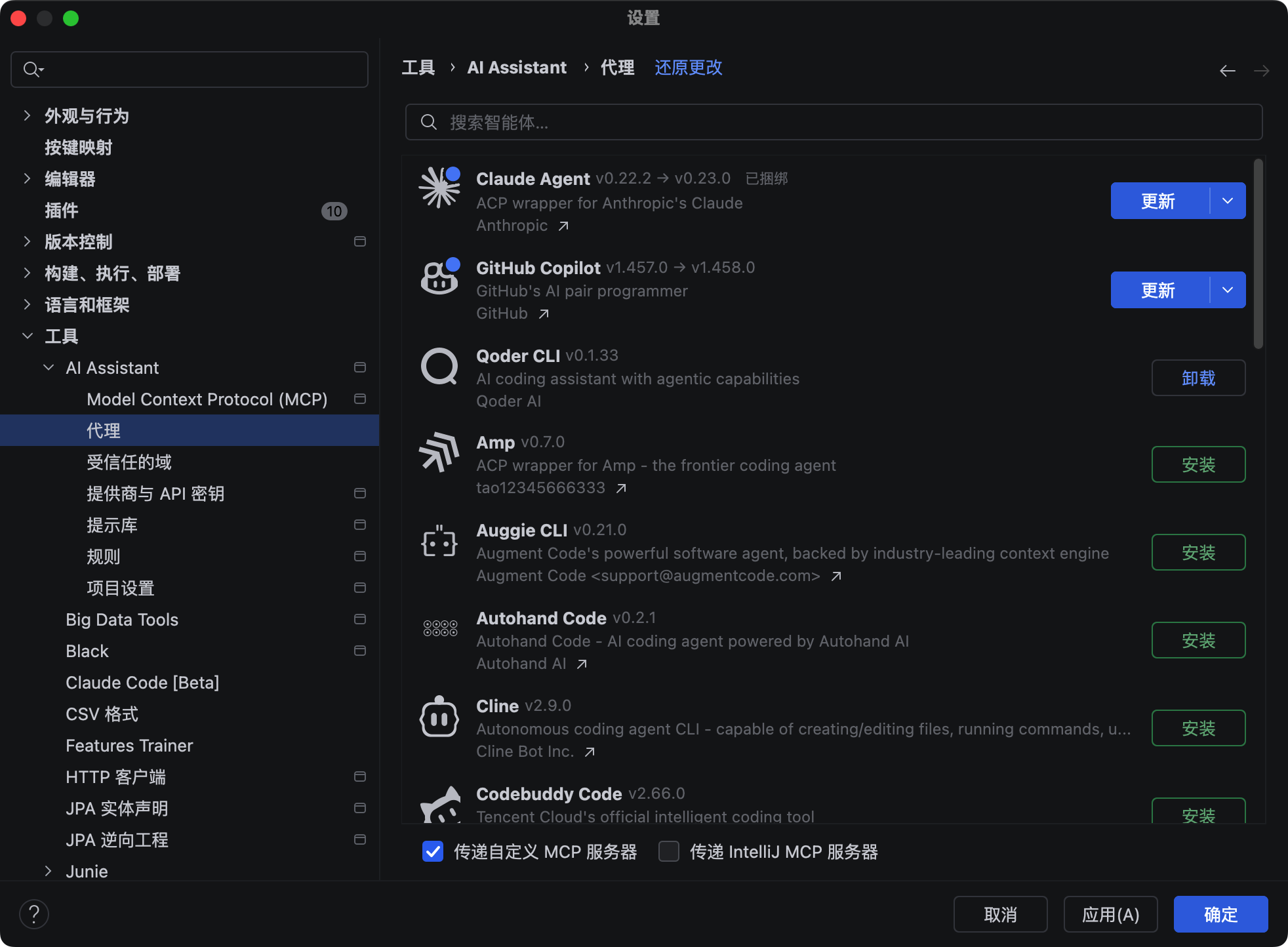This screenshot has height=947, width=1288.
Task: Open Anthropic external link arrow
Action: pos(563,226)
